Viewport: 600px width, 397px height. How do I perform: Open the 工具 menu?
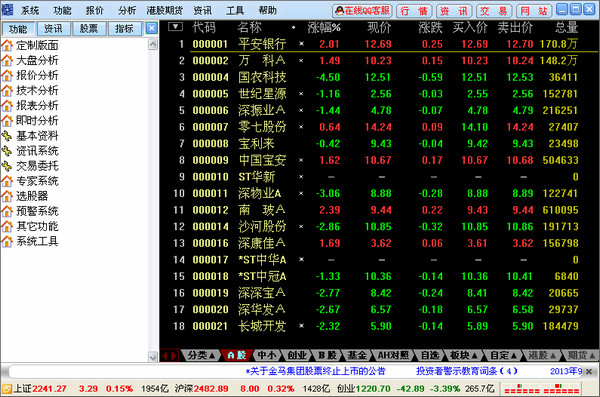pyautogui.click(x=235, y=10)
